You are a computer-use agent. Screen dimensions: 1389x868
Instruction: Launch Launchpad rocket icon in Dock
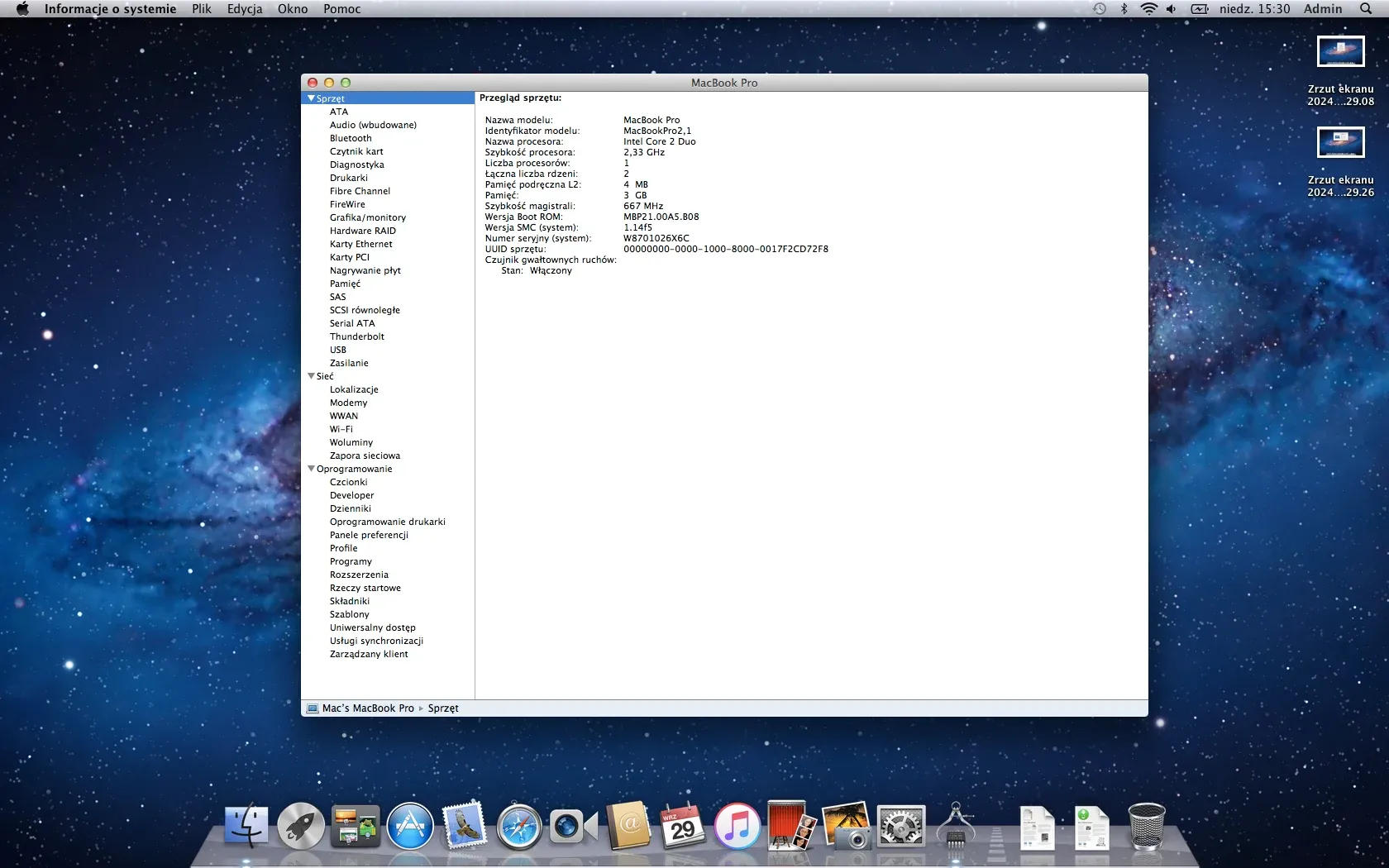point(301,827)
